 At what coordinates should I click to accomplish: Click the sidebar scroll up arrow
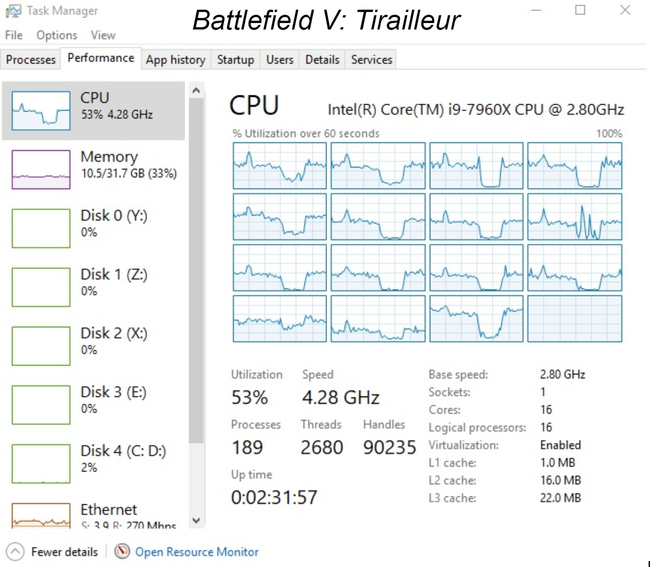point(196,90)
